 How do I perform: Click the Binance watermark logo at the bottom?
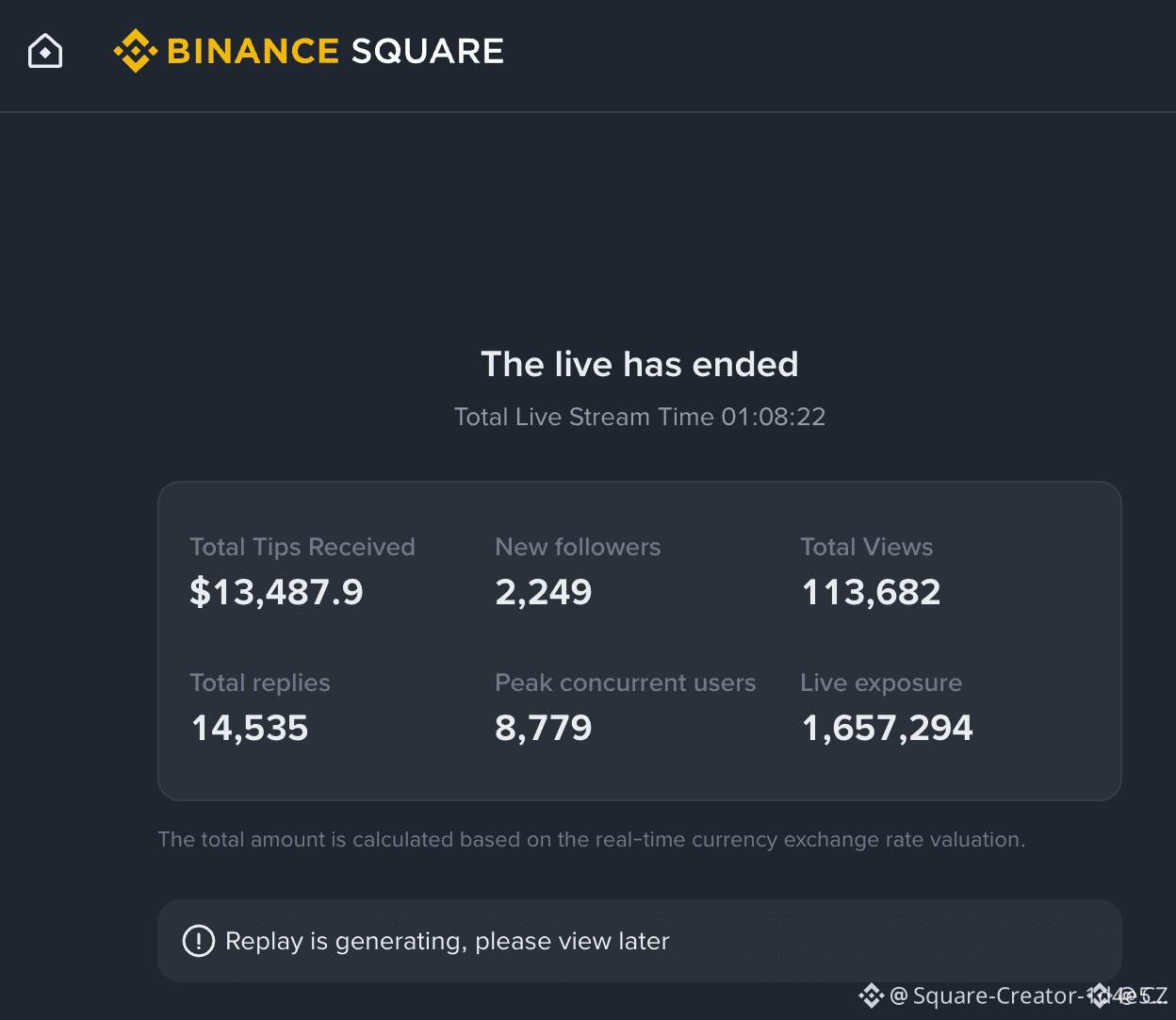[x=871, y=995]
